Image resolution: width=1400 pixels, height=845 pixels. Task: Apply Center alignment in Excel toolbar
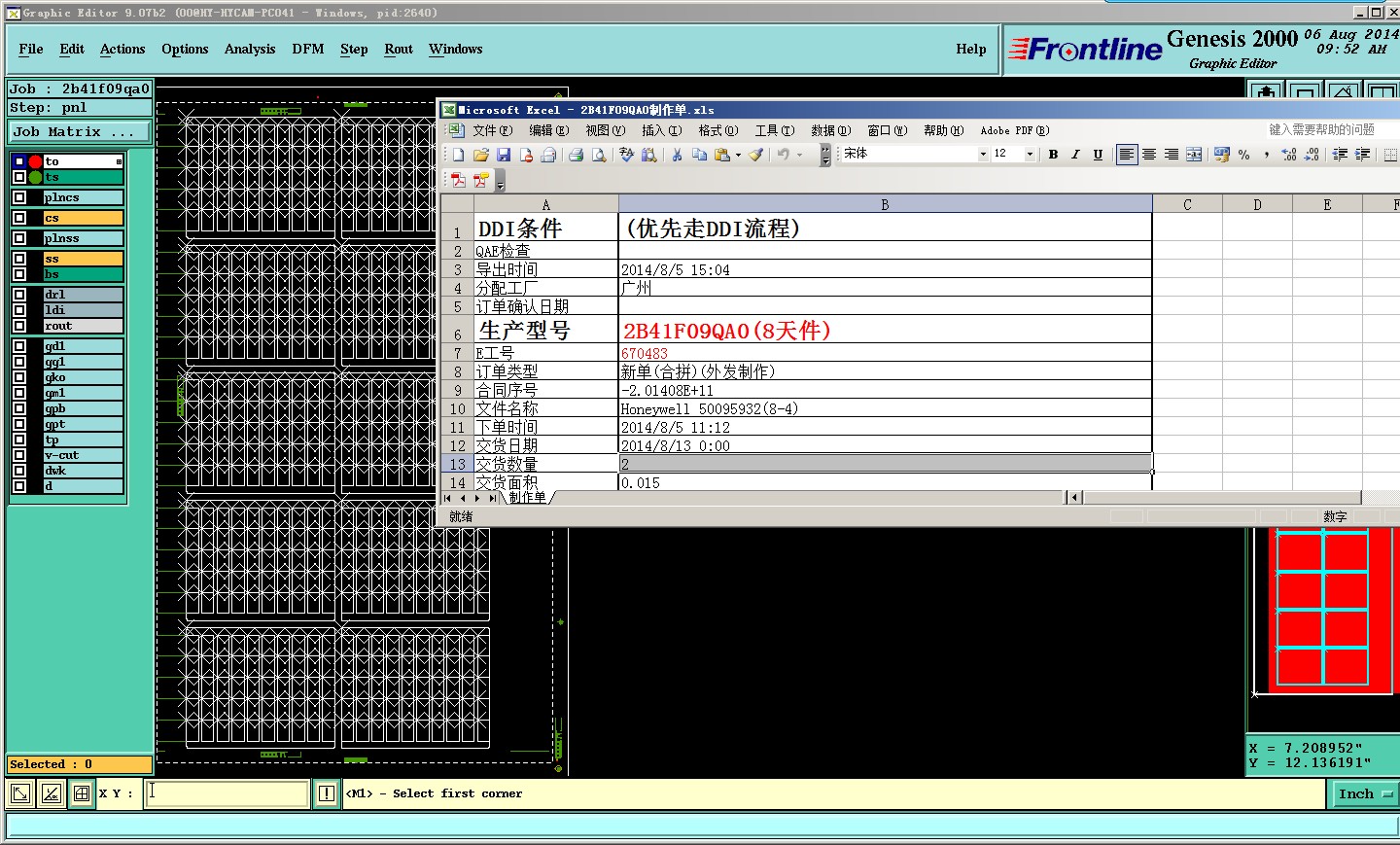pos(1149,155)
